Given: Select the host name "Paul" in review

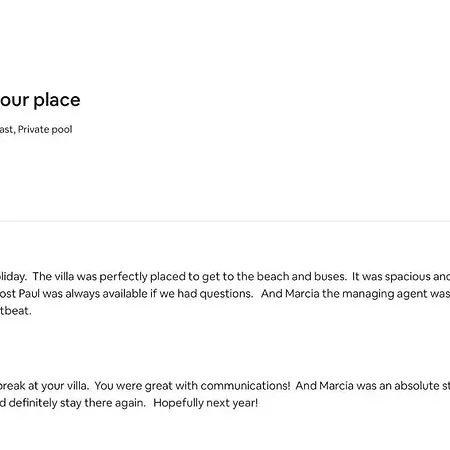Looking at the screenshot, I should coord(29,294).
